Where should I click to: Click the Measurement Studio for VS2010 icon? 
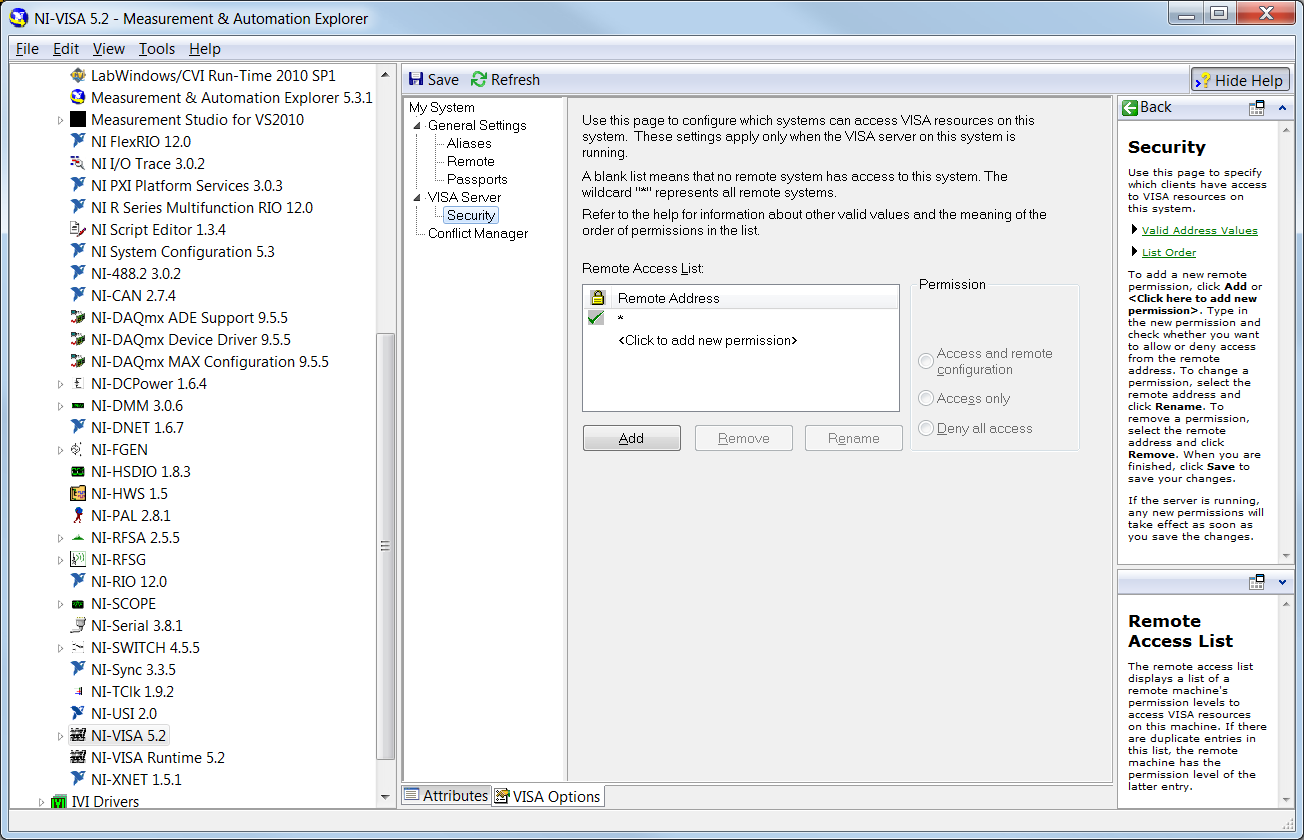click(78, 119)
